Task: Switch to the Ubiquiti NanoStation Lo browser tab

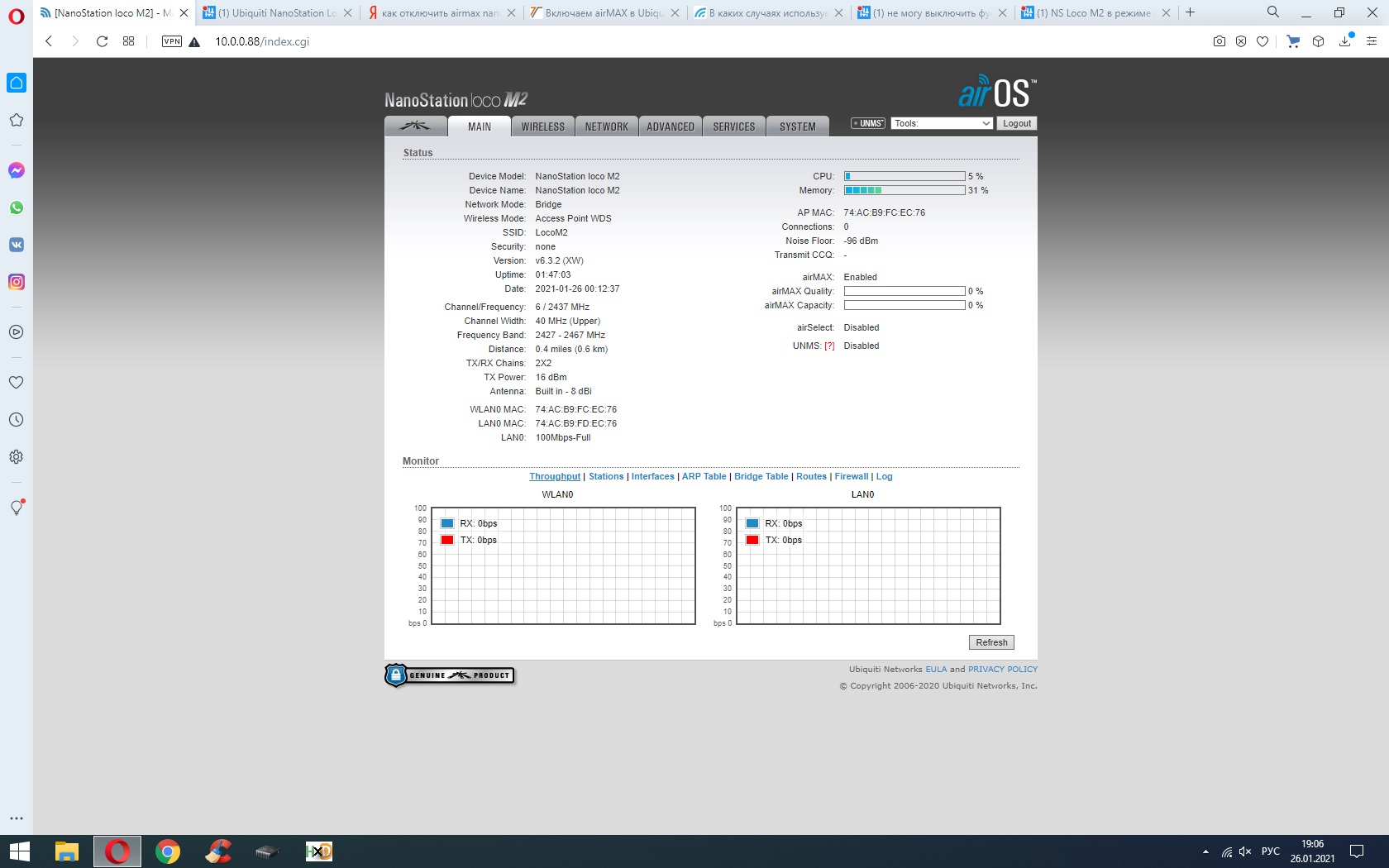Action: (277, 12)
